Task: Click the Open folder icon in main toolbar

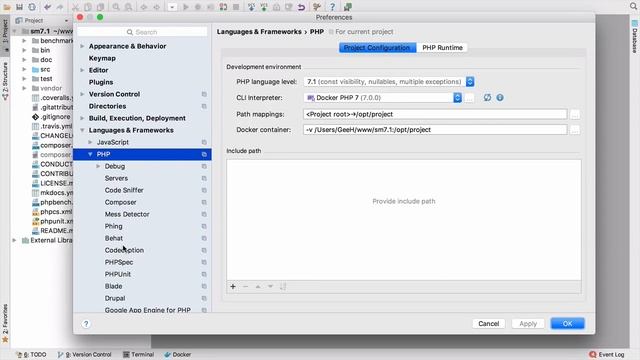Action: [x=7, y=7]
